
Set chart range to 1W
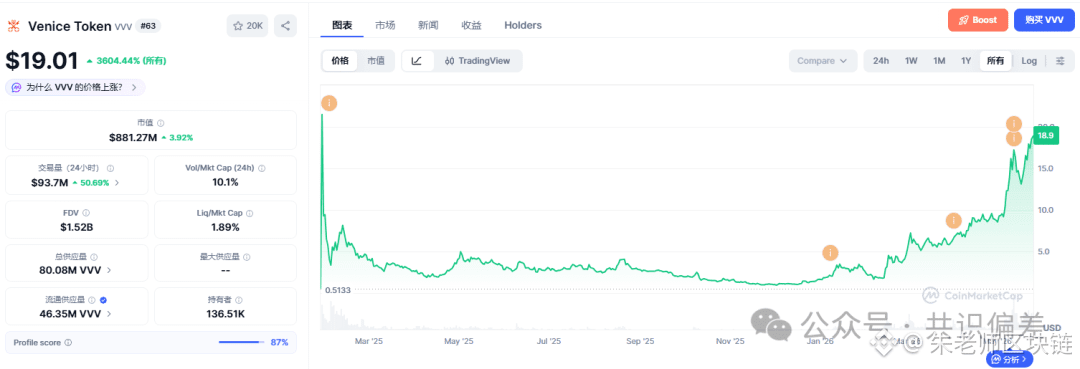tap(911, 61)
